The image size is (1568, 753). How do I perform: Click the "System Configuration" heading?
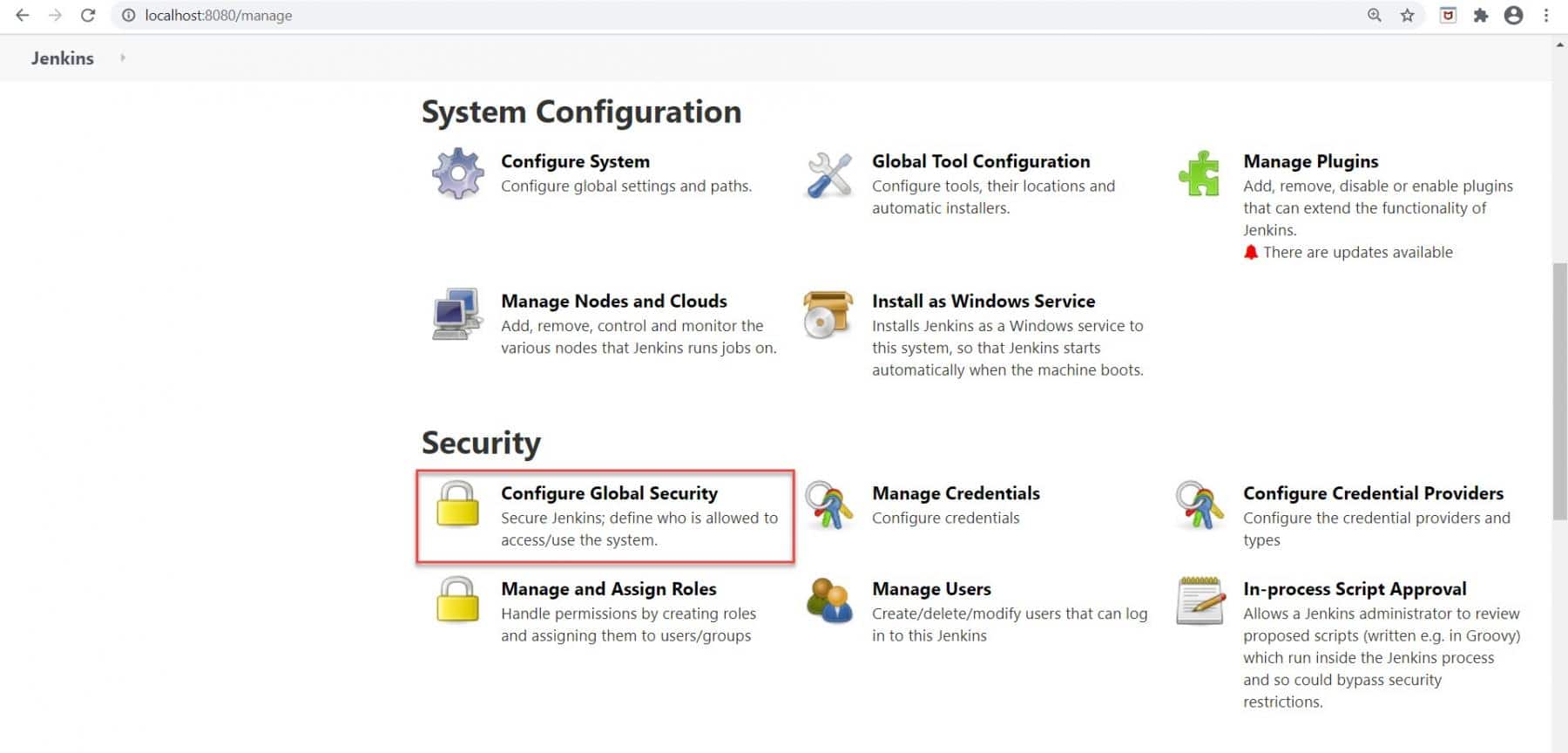point(581,112)
